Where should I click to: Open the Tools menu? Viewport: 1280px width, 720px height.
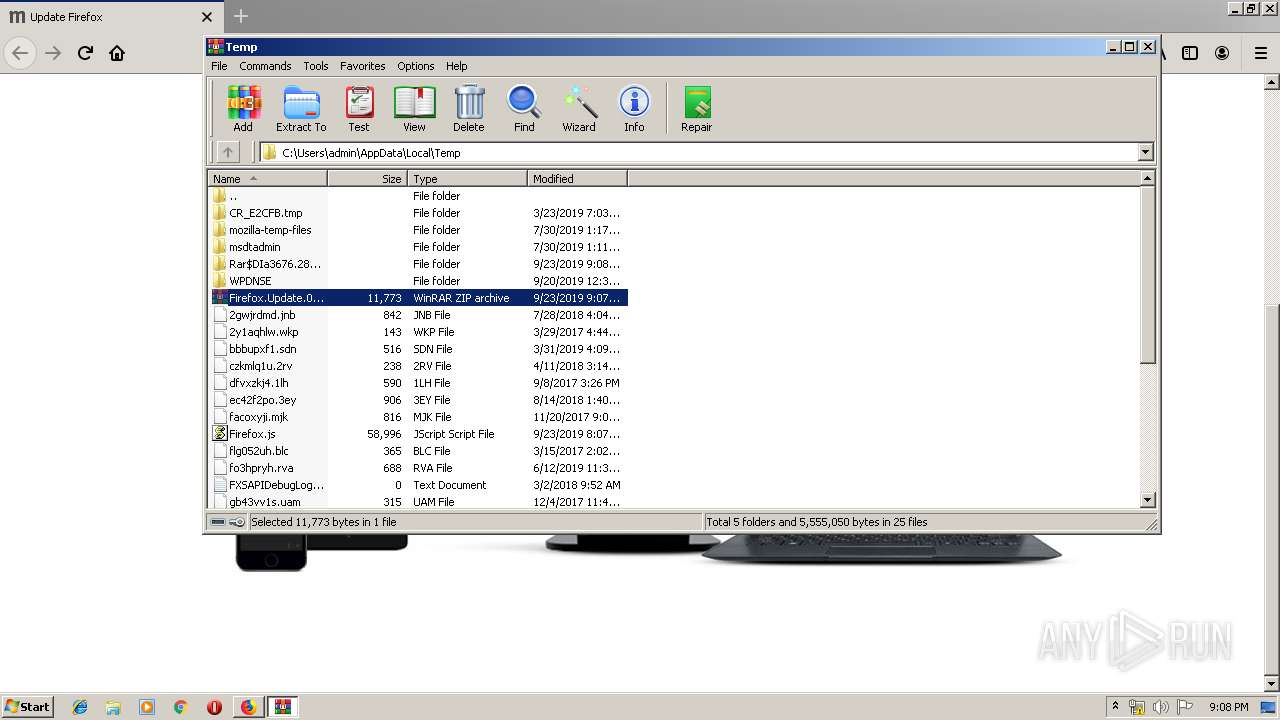316,66
